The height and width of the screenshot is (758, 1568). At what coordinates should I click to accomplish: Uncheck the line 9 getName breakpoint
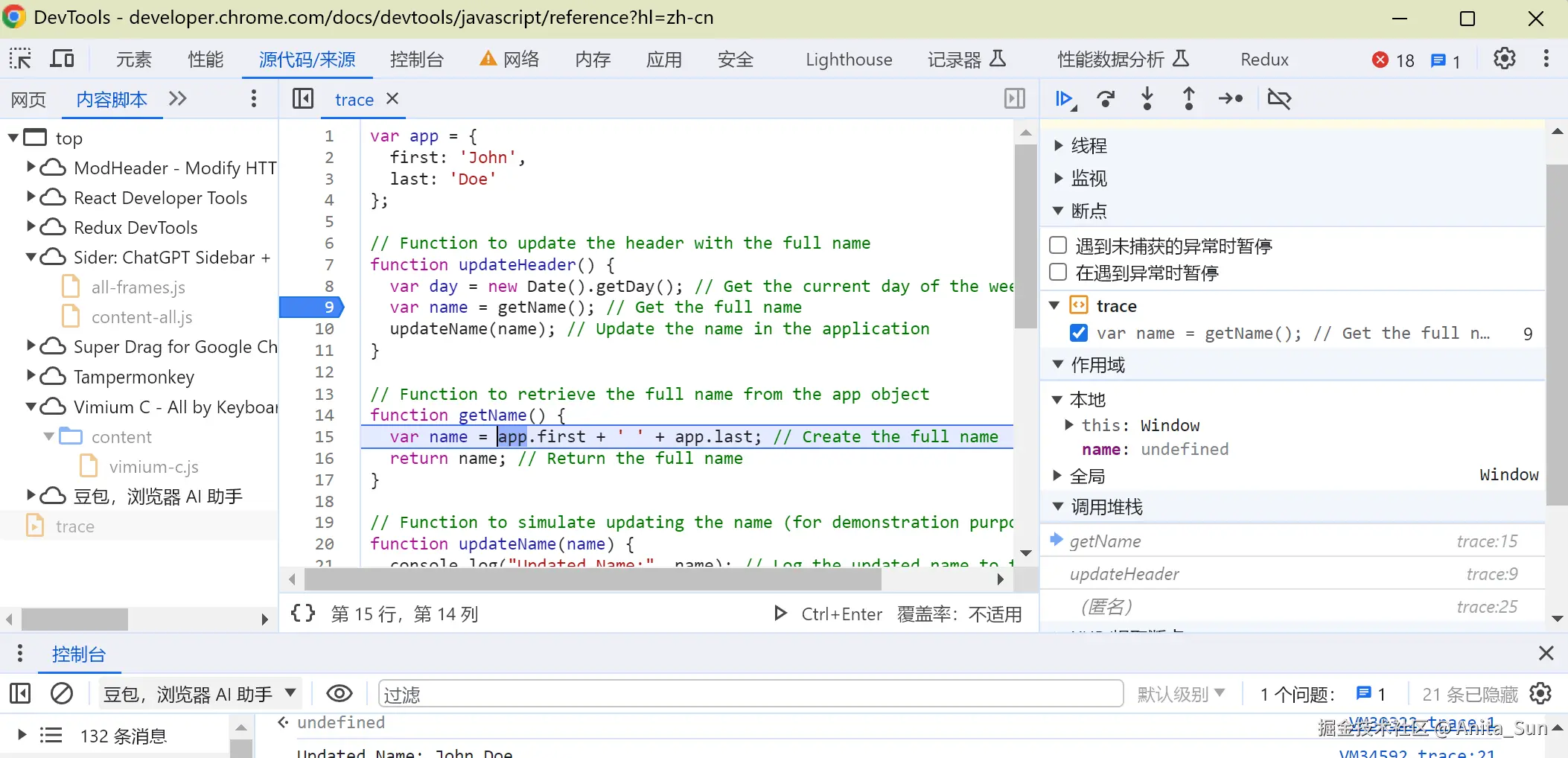1078,333
